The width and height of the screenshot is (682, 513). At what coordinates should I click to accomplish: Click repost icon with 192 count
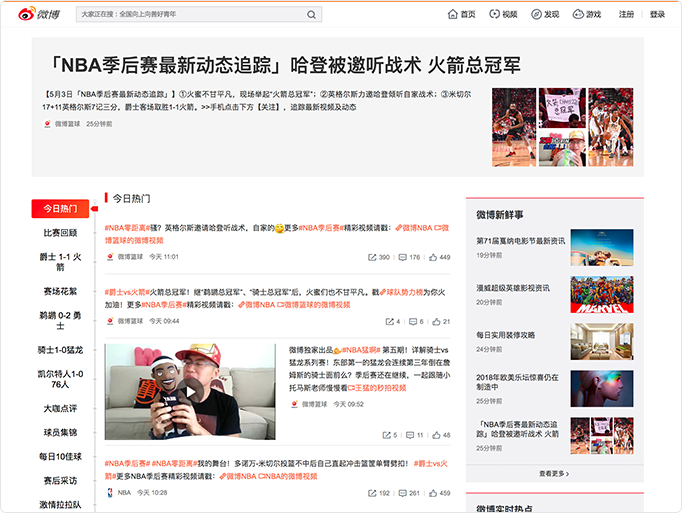(x=372, y=493)
